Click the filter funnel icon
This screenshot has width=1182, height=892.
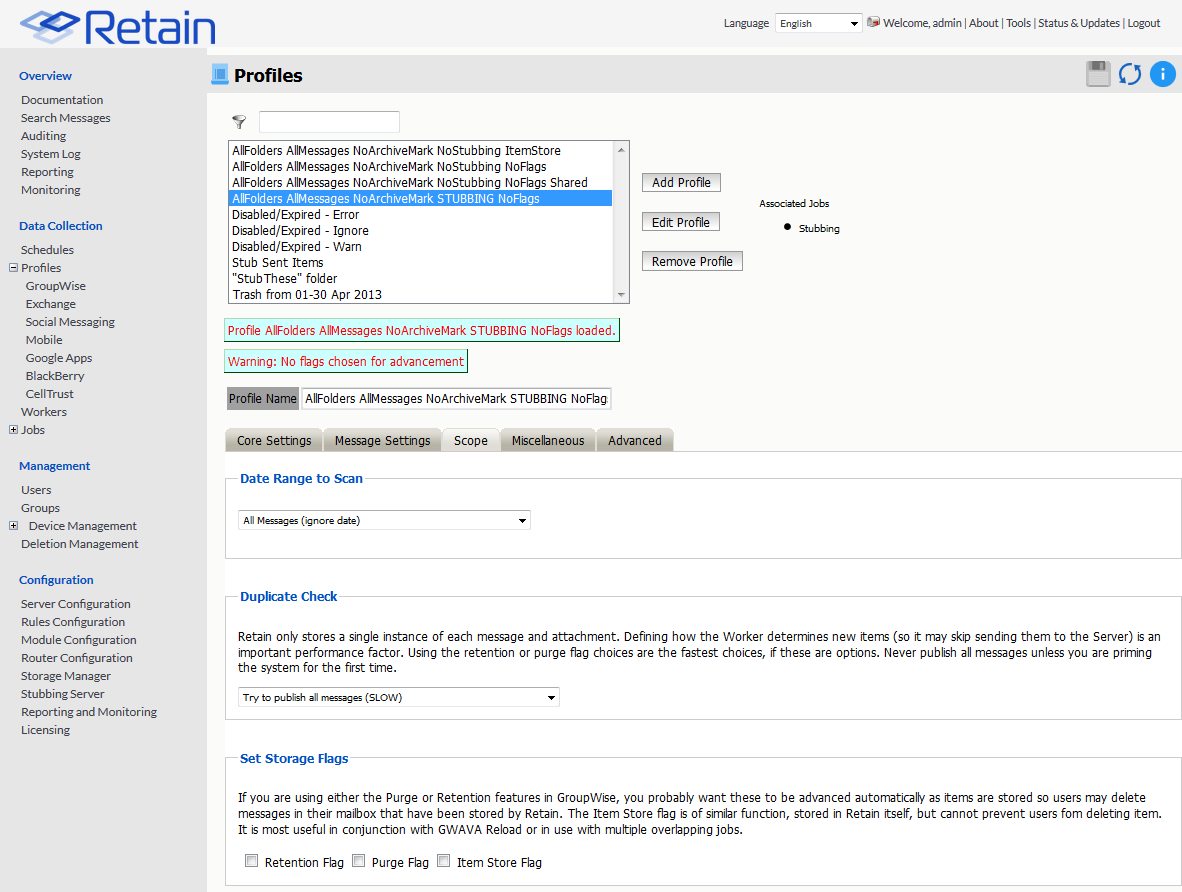tap(239, 121)
